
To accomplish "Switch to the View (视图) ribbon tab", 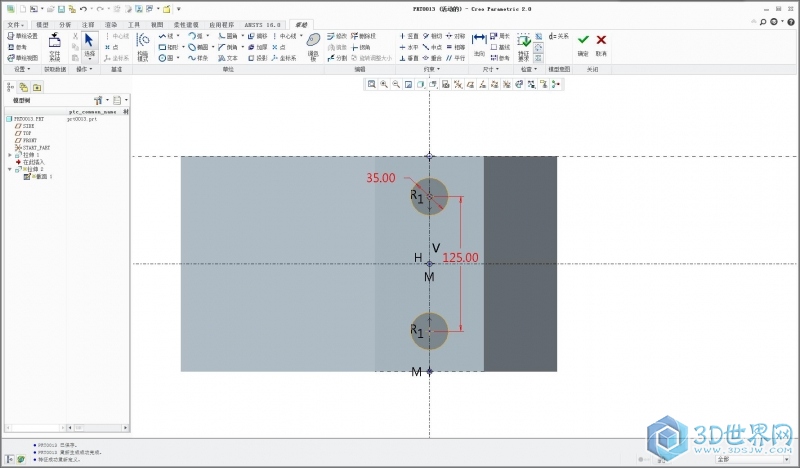I will coord(157,24).
